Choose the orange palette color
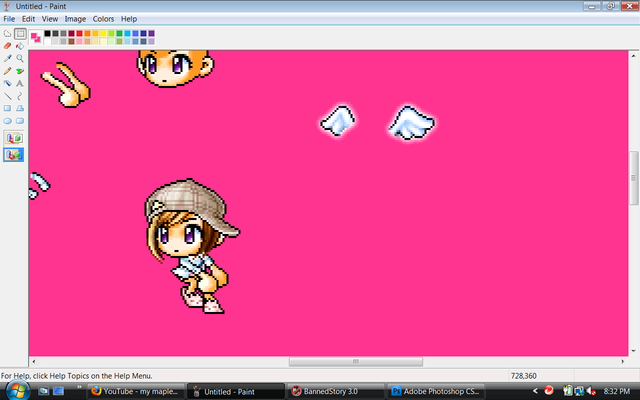Image resolution: width=640 pixels, height=400 pixels. tap(87, 33)
